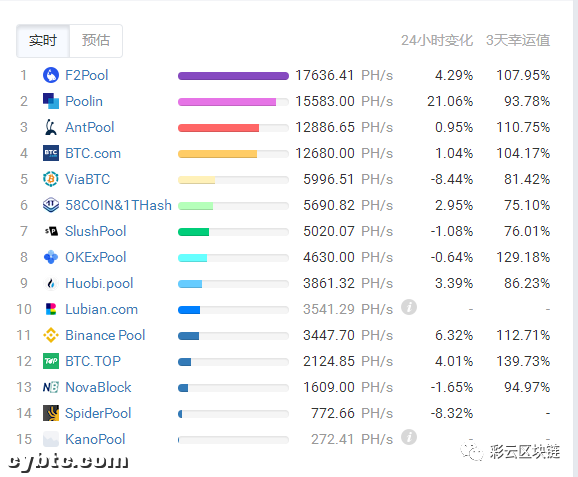Click the Lubian.com logo icon
578x477 pixels.
point(51,309)
